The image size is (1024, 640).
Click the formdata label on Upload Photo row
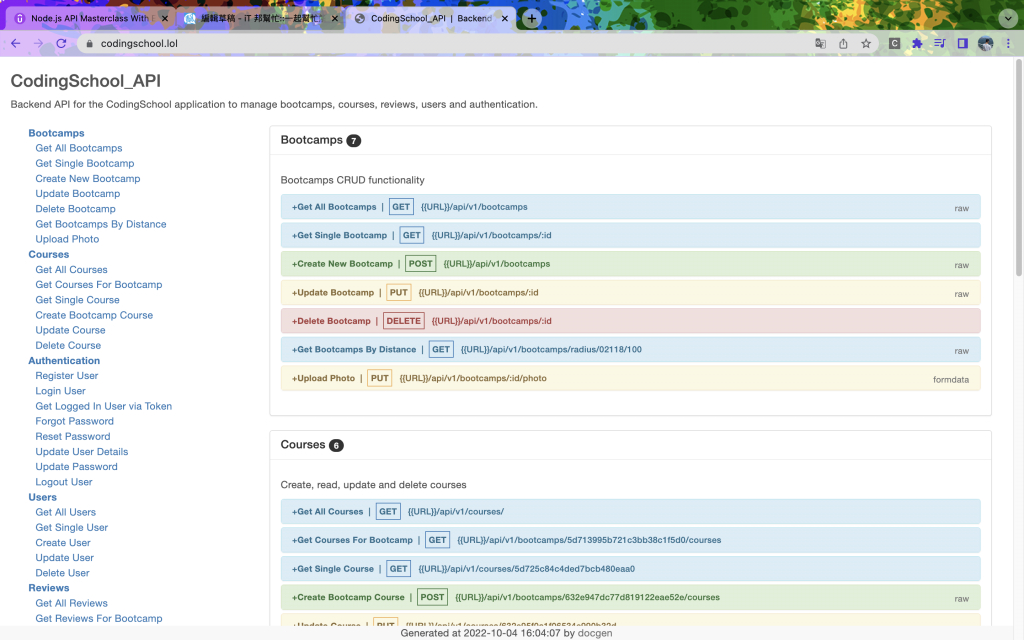pyautogui.click(x=951, y=379)
